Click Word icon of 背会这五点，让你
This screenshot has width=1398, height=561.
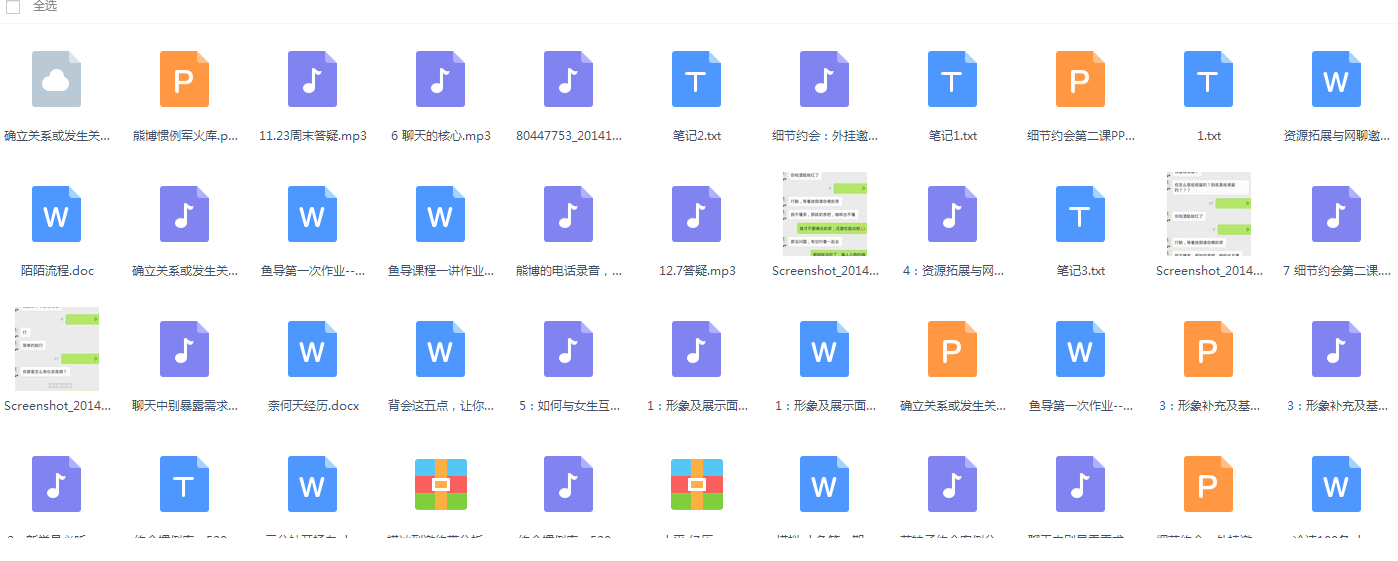point(440,349)
